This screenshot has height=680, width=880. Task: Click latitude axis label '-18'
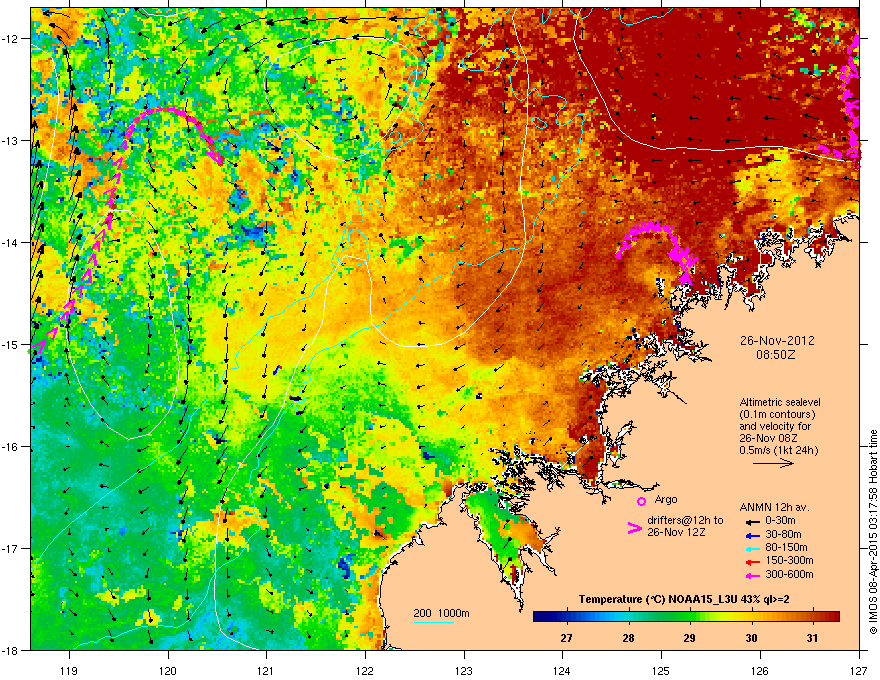(10, 650)
